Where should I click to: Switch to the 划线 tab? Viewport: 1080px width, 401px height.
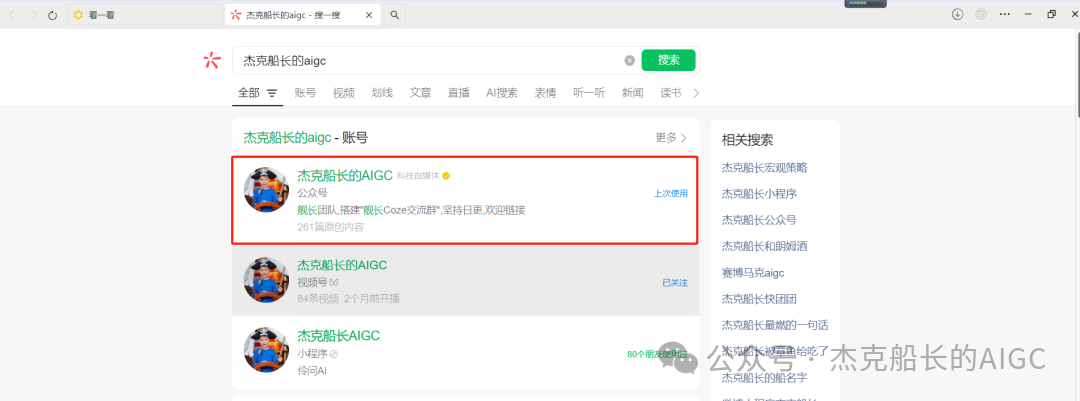tap(382, 93)
